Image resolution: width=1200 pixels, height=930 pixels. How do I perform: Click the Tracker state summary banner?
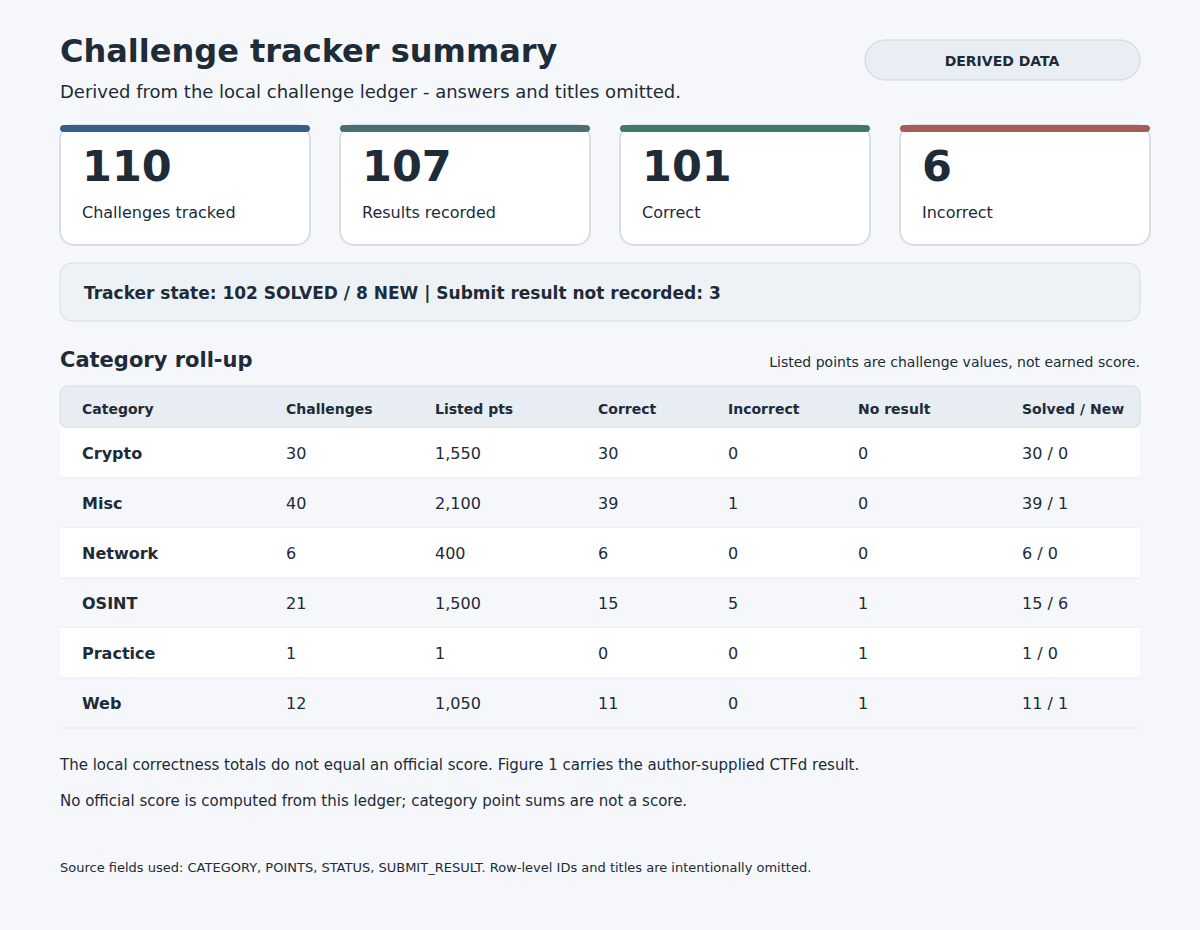[x=600, y=292]
